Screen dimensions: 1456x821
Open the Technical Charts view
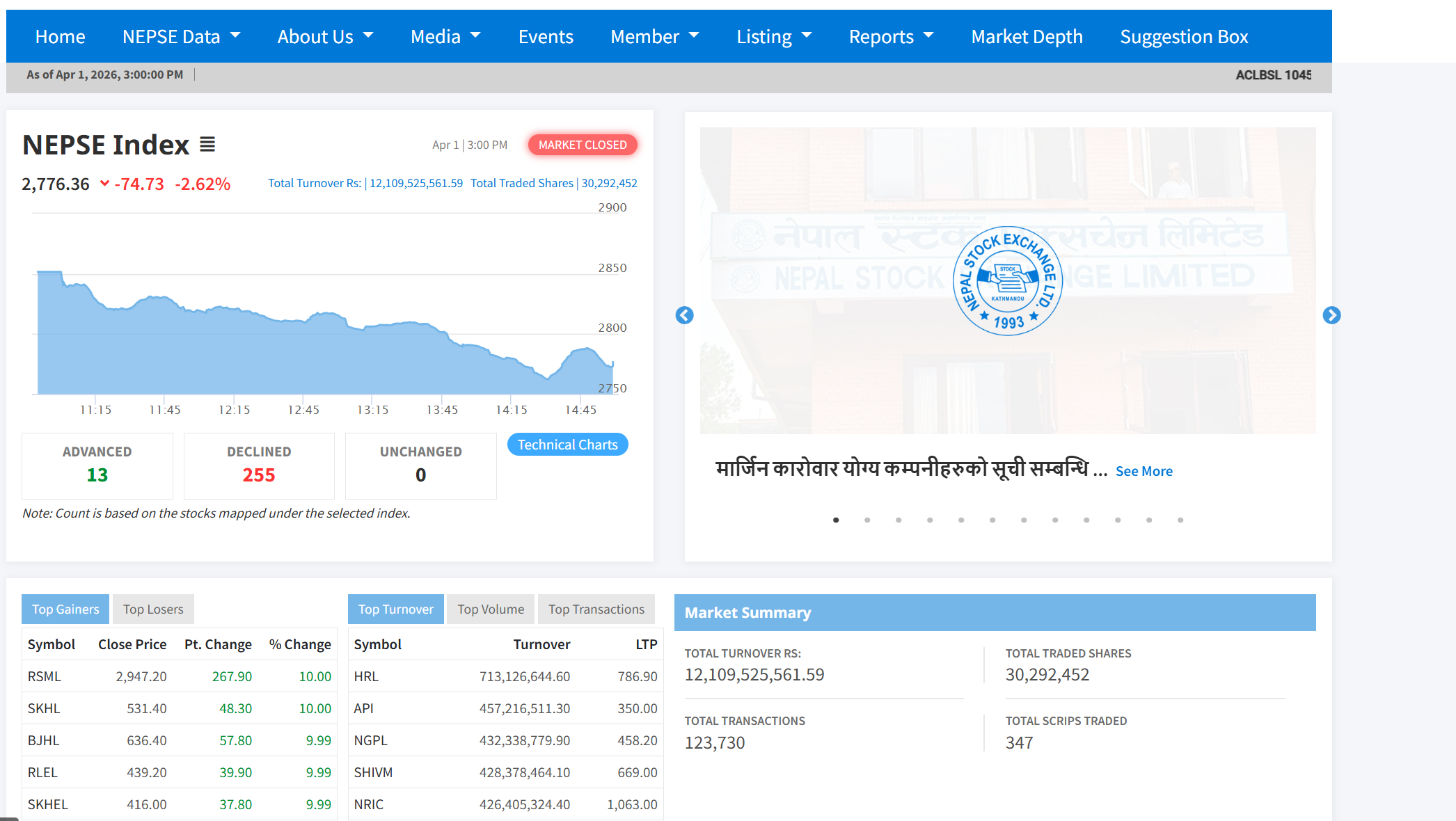click(567, 444)
